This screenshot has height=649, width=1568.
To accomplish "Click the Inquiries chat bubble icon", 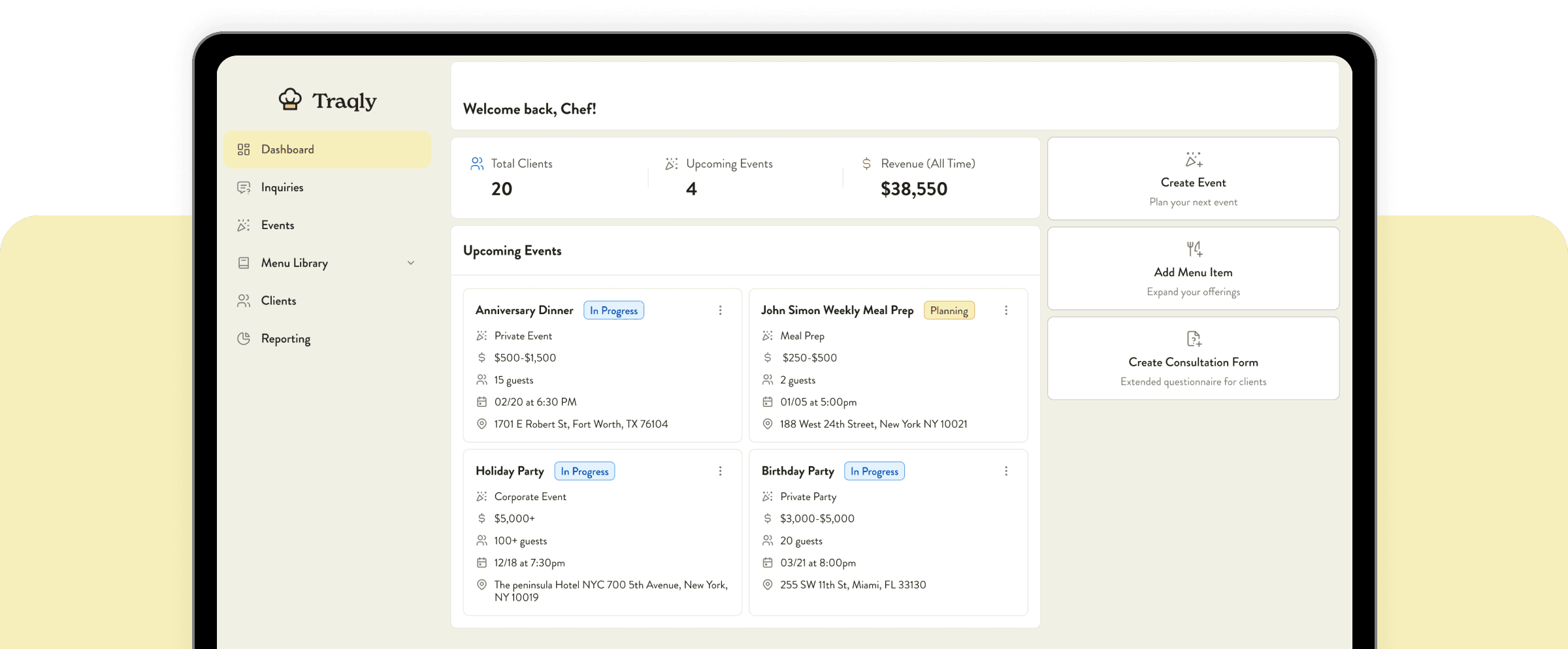I will 244,187.
